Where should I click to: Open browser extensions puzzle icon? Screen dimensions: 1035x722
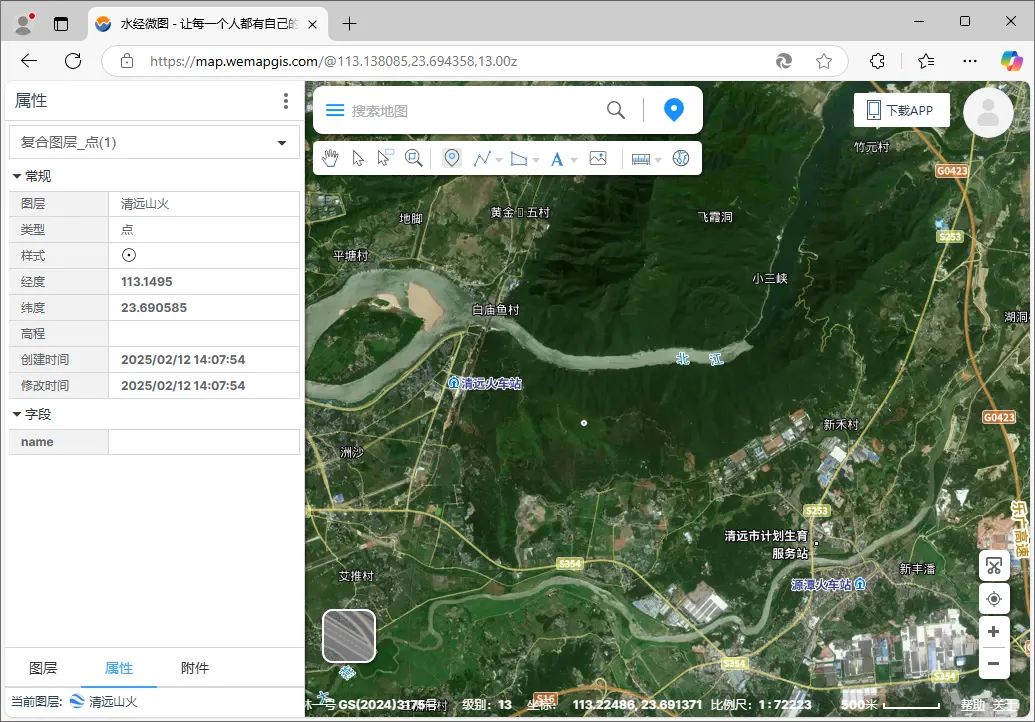[x=877, y=61]
